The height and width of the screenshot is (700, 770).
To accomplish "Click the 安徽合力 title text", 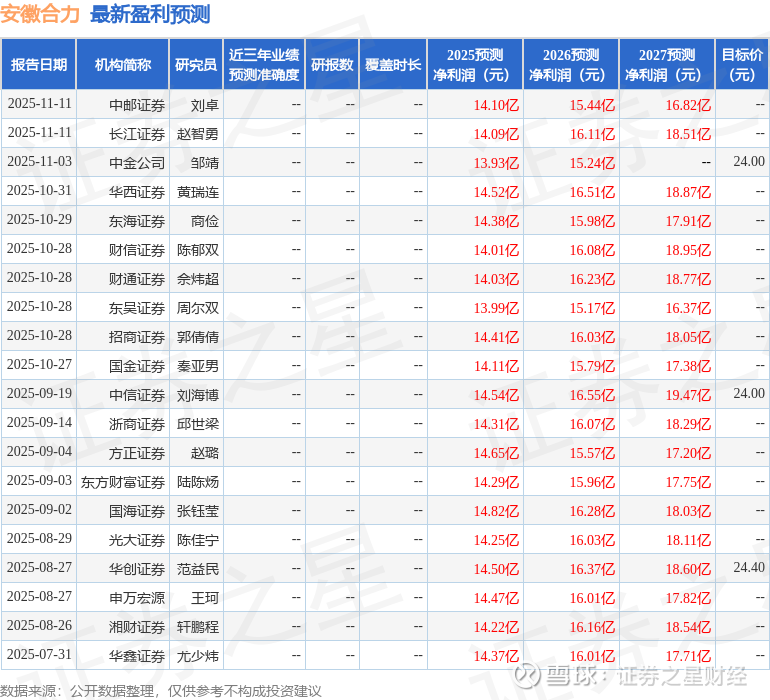I will [40, 14].
